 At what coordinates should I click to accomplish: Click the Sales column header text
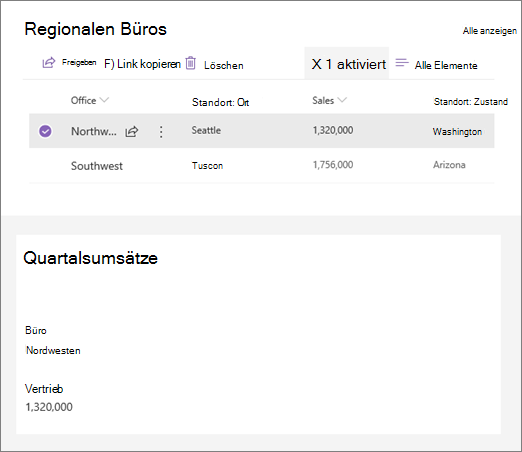click(x=323, y=100)
